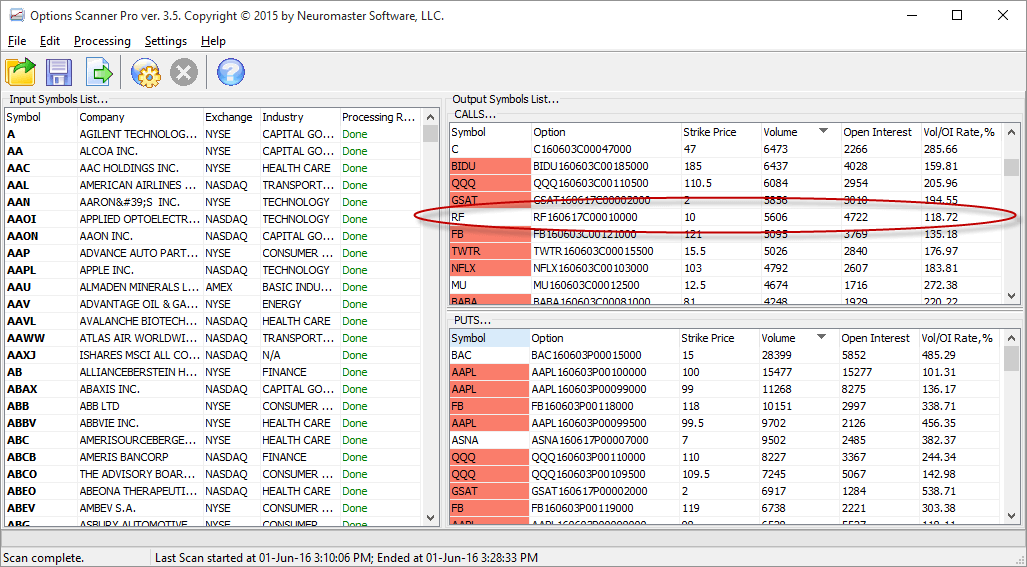Image resolution: width=1027 pixels, height=567 pixels.
Task: Click the PUTS Symbol column header
Action: [489, 338]
